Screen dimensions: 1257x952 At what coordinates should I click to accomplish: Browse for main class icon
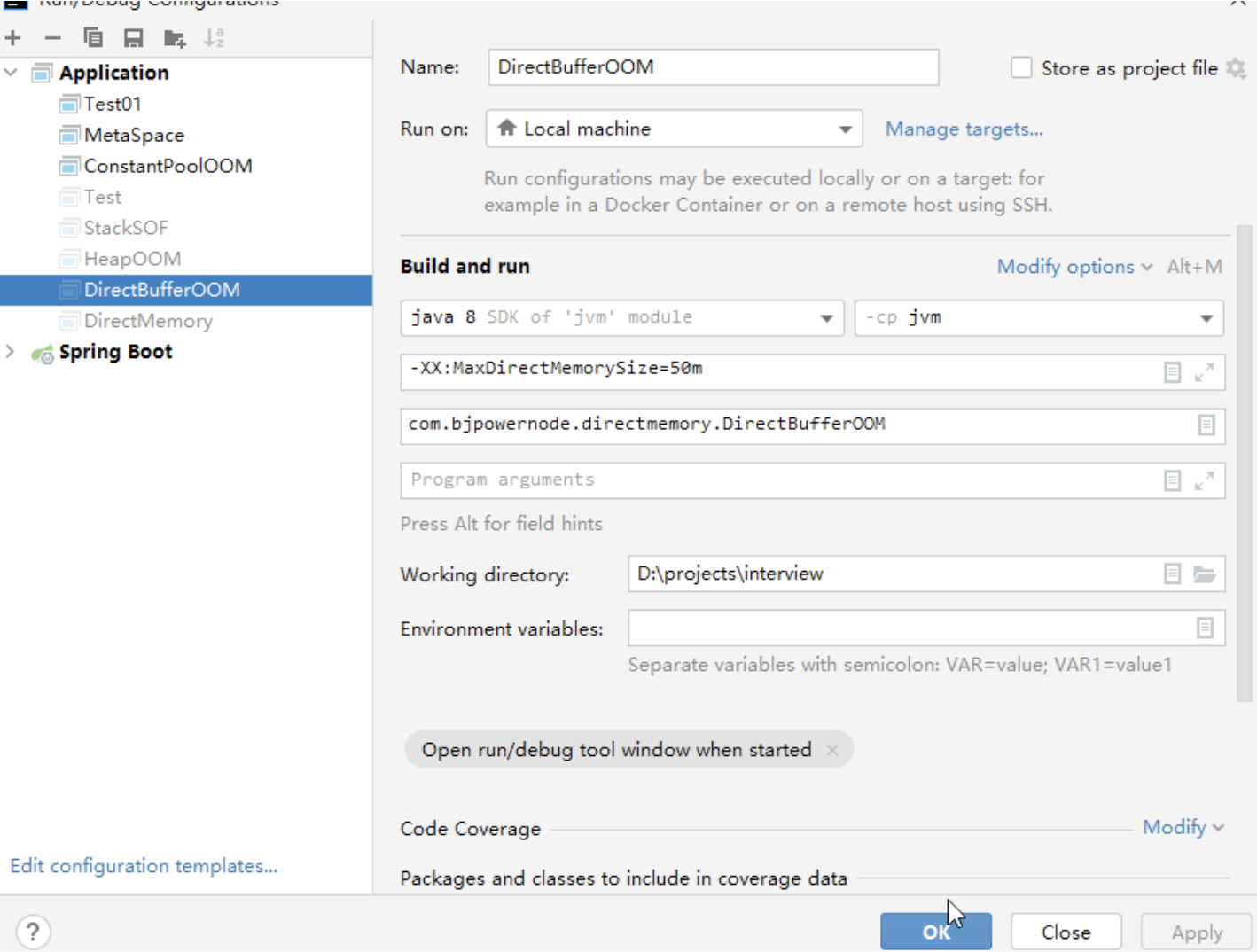[x=1206, y=425]
